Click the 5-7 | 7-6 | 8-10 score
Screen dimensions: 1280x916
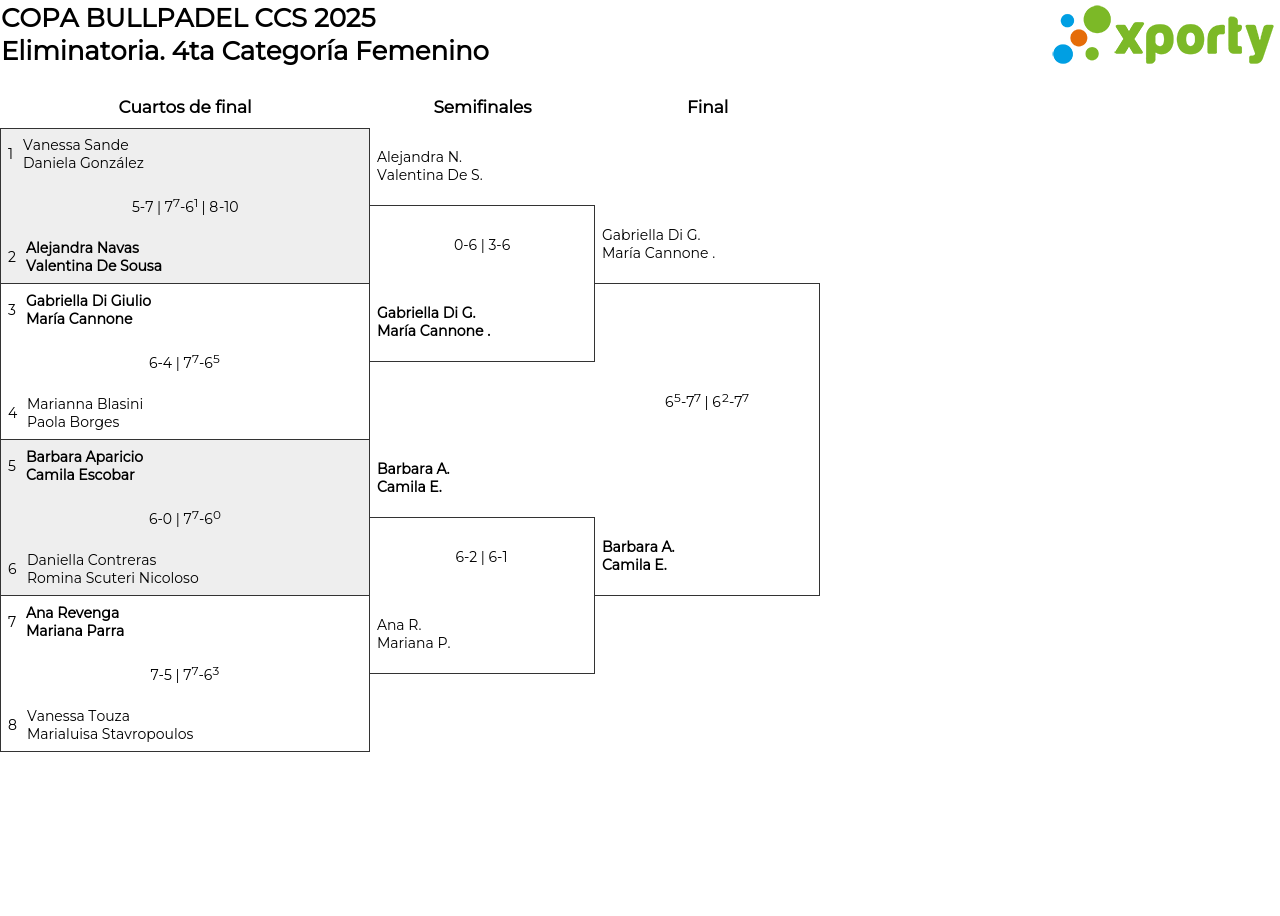pyautogui.click(x=185, y=207)
